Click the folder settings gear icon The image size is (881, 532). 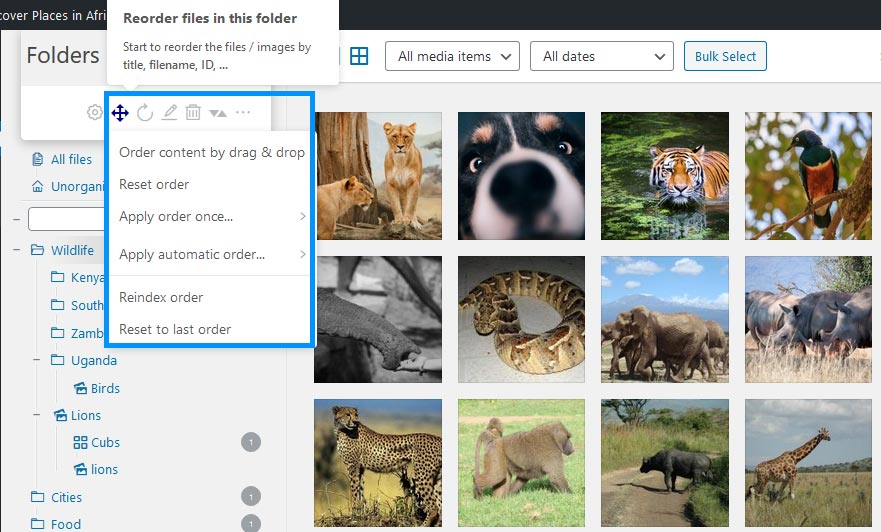[x=95, y=112]
